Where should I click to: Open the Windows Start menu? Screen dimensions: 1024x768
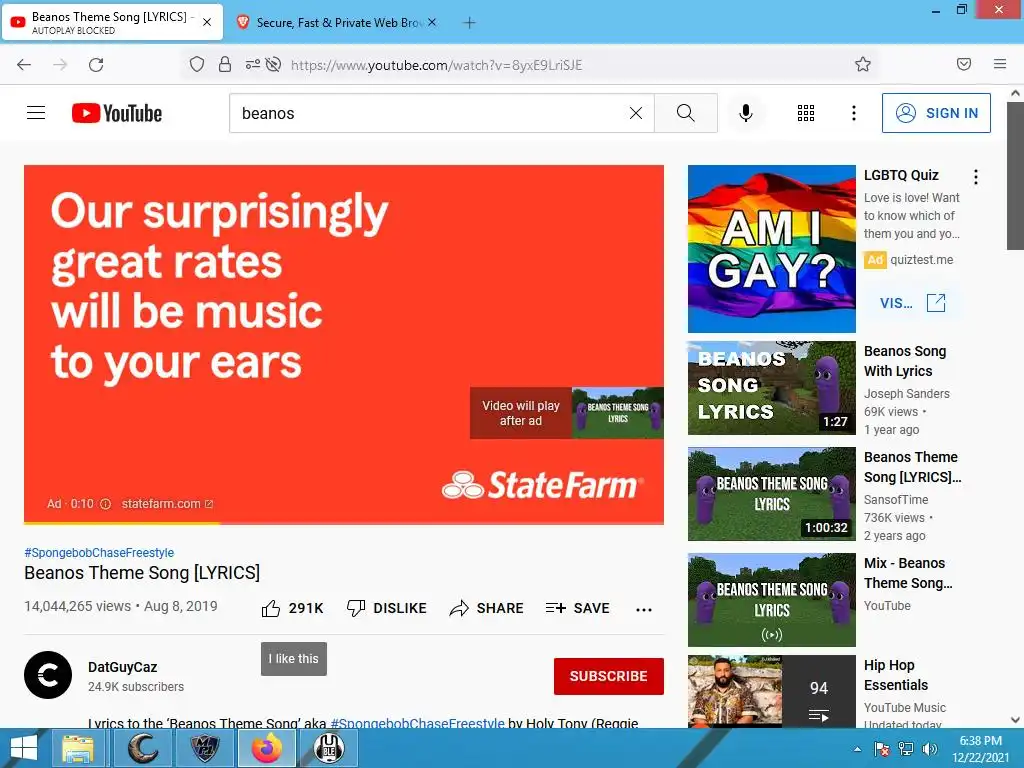pos(24,748)
